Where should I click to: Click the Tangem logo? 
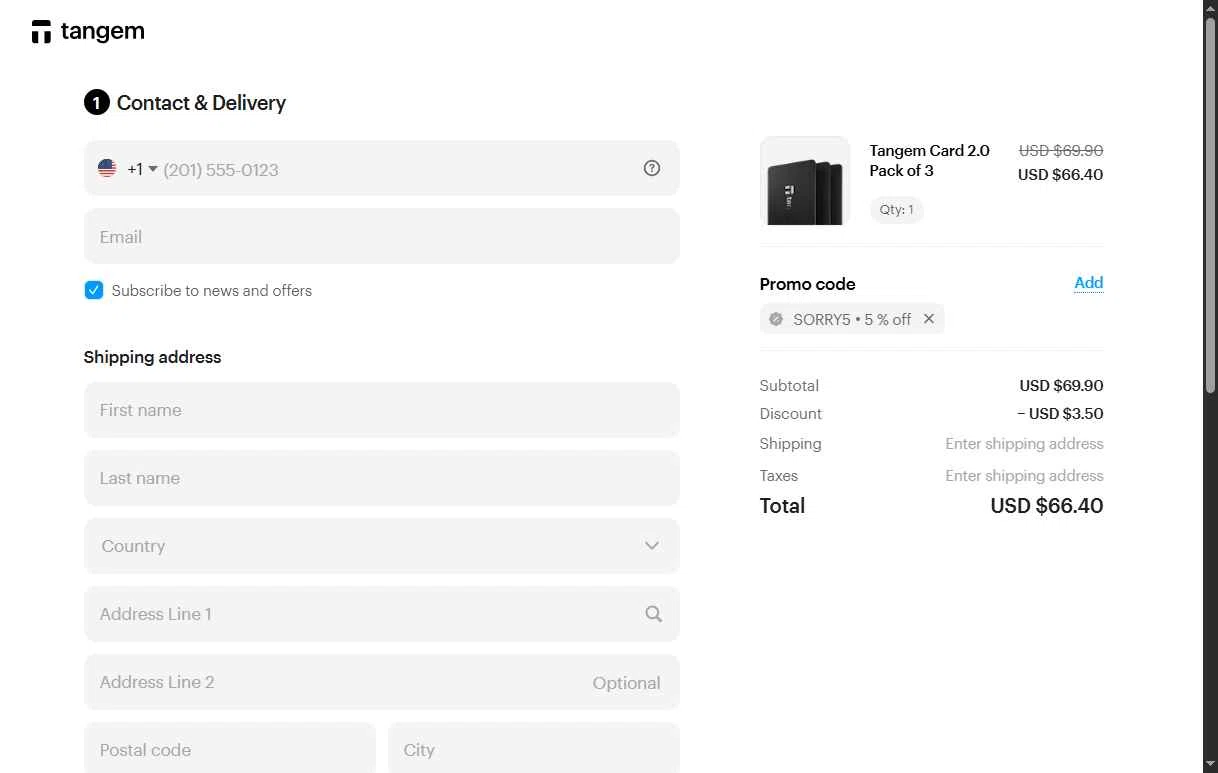[88, 32]
